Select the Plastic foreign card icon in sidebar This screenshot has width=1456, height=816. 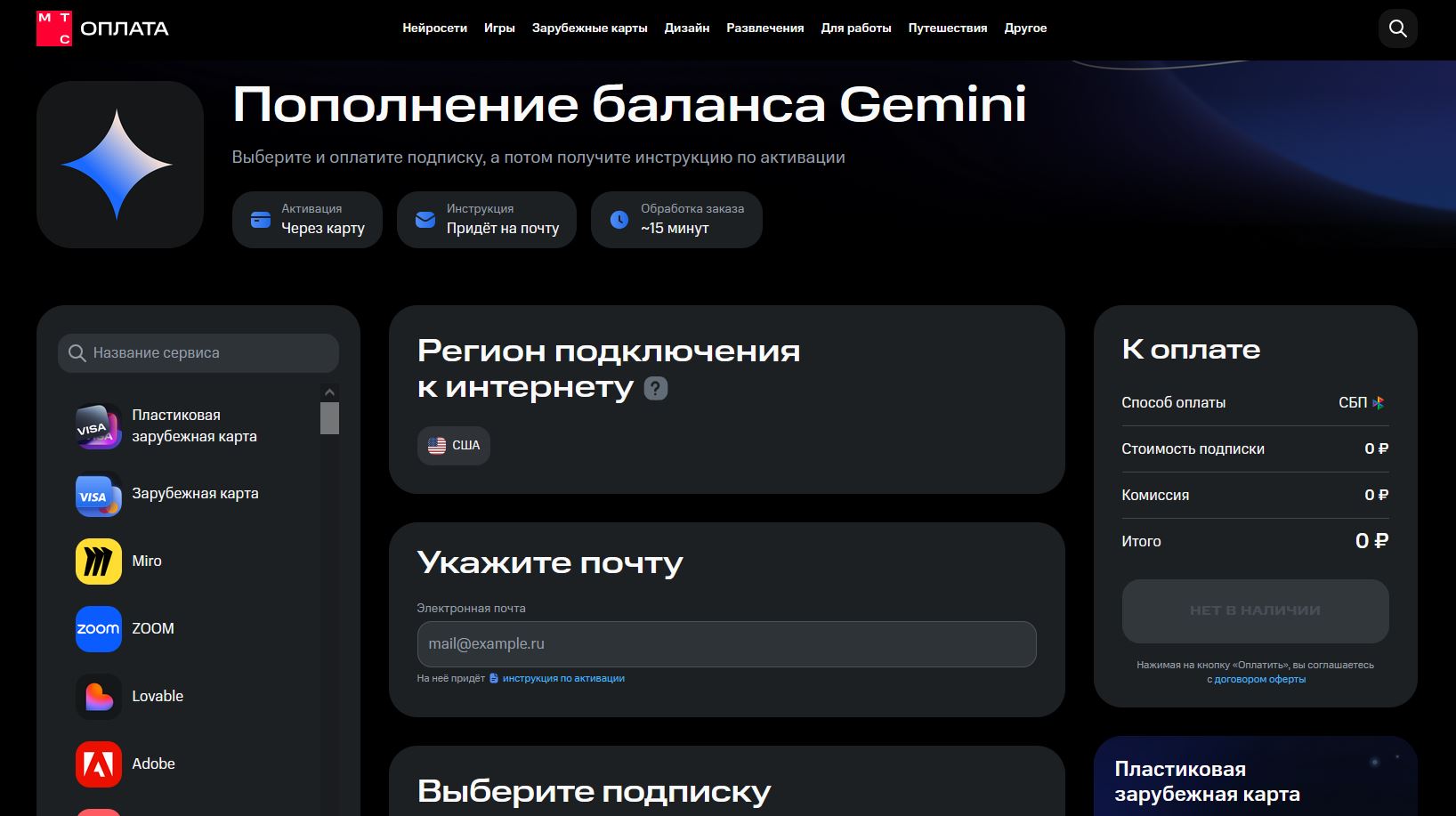pos(98,425)
